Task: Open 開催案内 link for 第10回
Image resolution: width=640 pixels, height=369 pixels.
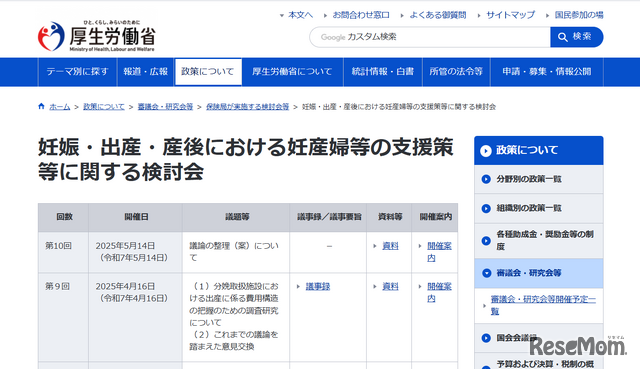Action: point(439,252)
